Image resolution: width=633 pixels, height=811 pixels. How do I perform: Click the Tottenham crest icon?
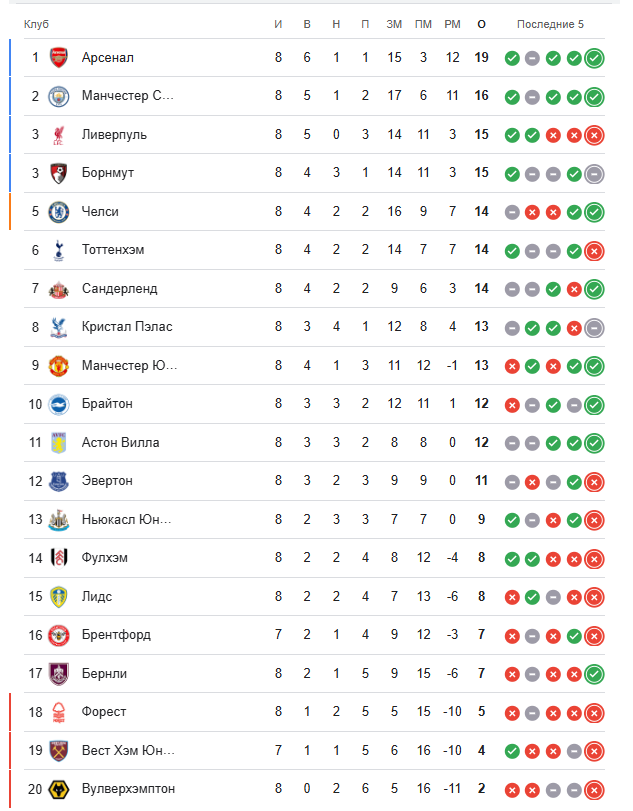[59, 250]
